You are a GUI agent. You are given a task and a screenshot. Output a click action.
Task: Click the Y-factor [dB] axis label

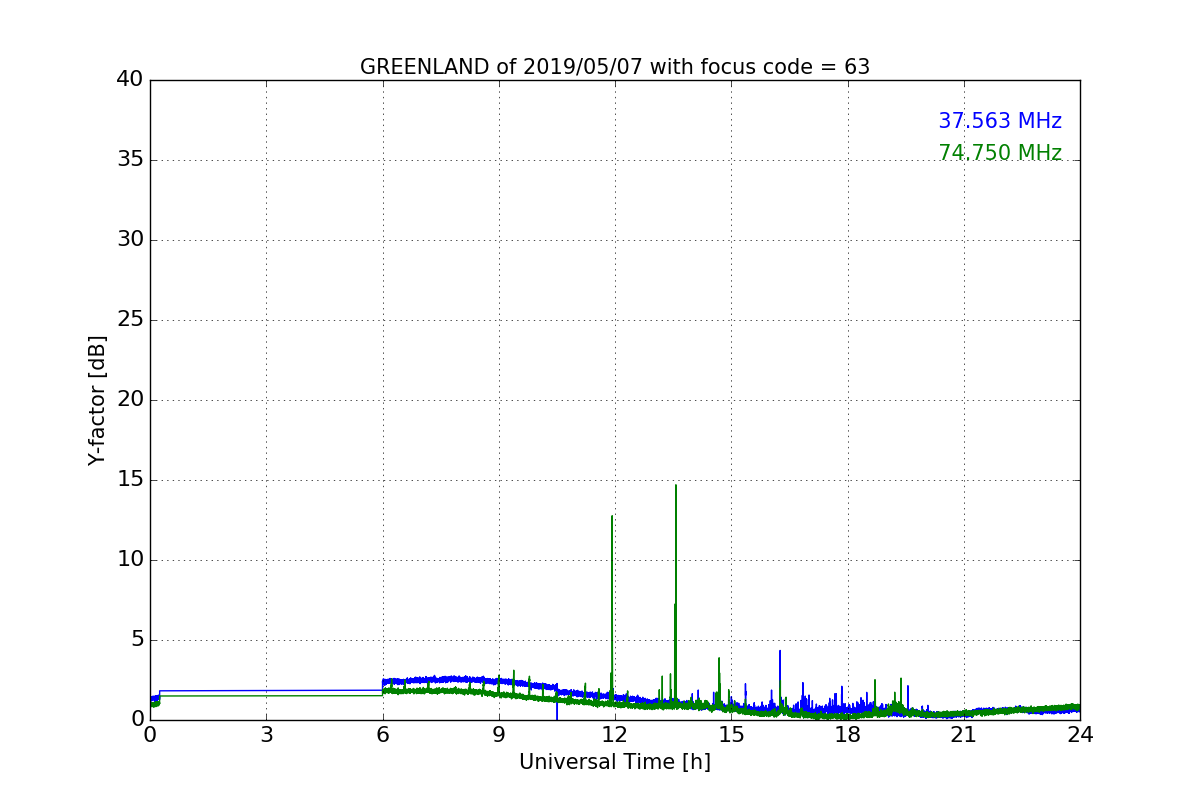pos(97,400)
